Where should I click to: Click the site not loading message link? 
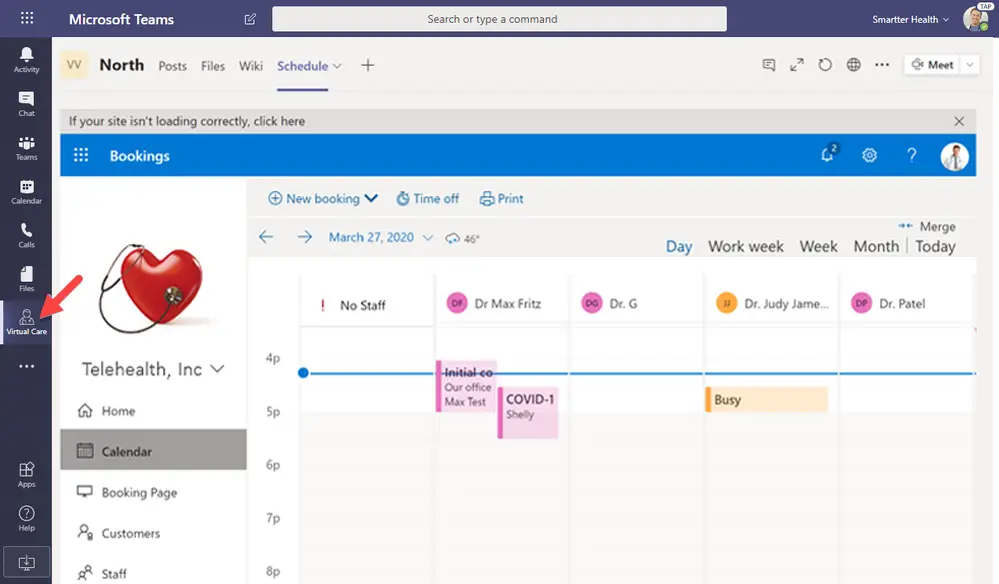click(187, 121)
